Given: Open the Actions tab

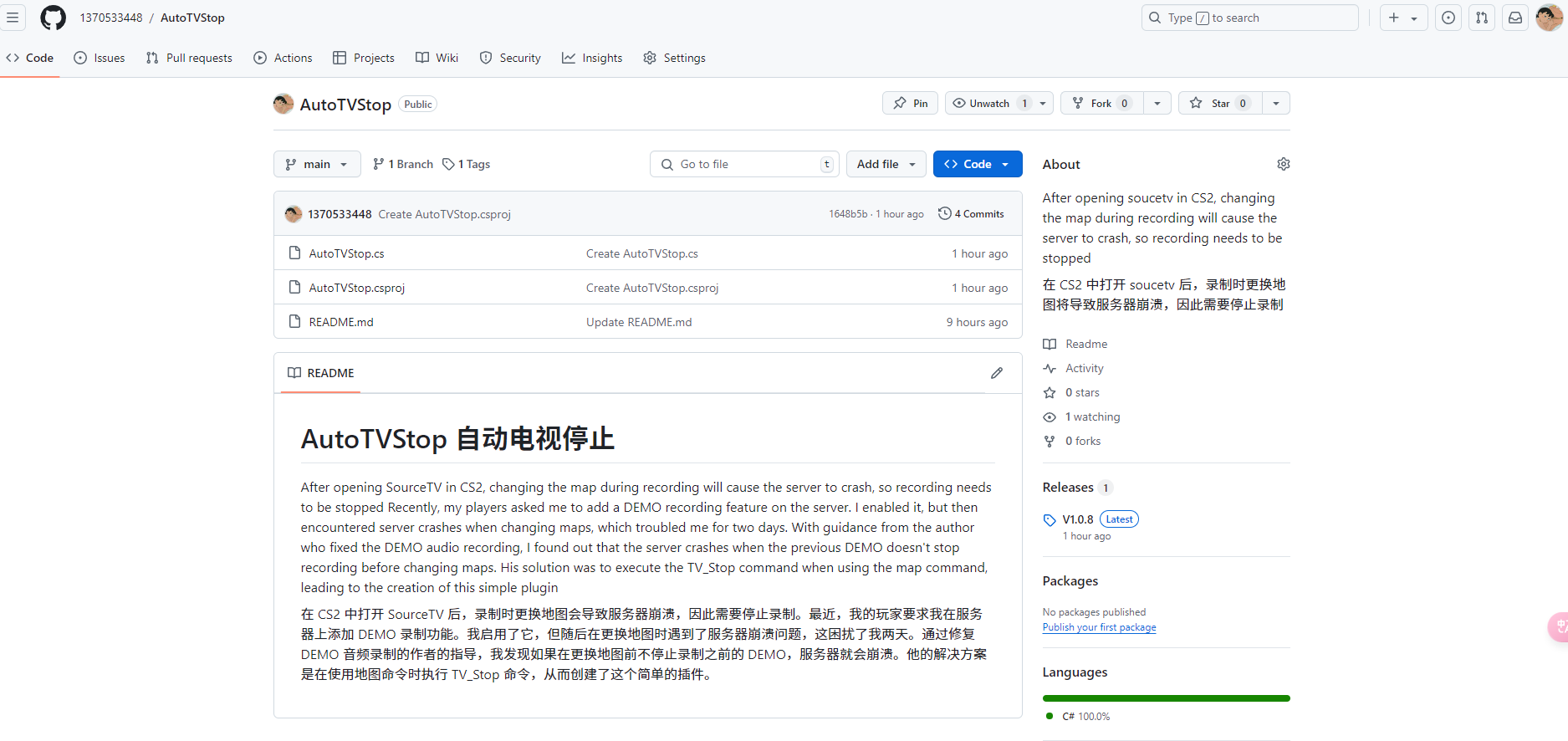Looking at the screenshot, I should 283,58.
